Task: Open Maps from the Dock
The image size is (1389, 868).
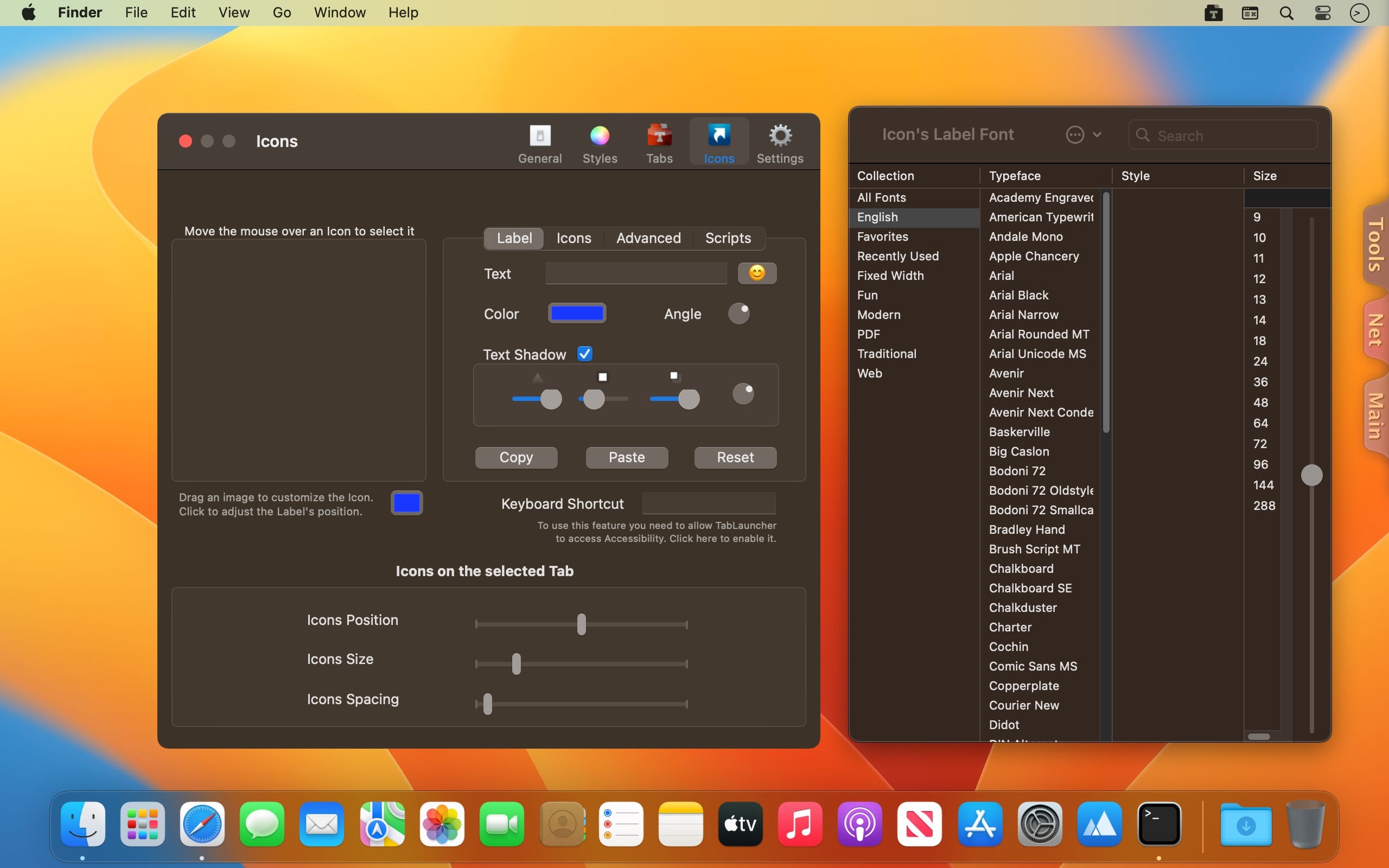Action: 381,824
